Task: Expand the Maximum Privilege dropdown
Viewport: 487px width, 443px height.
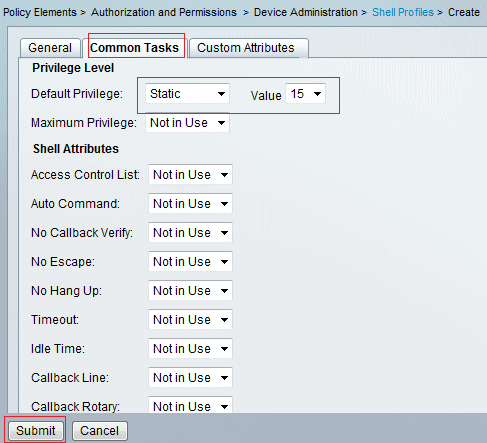Action: click(x=187, y=123)
